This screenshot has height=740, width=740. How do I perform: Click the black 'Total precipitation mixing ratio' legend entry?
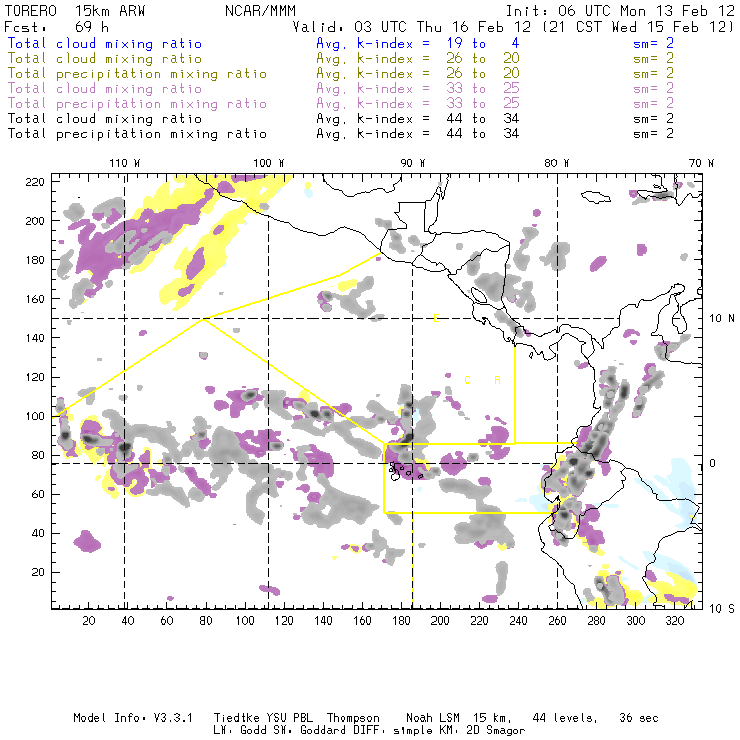137,134
